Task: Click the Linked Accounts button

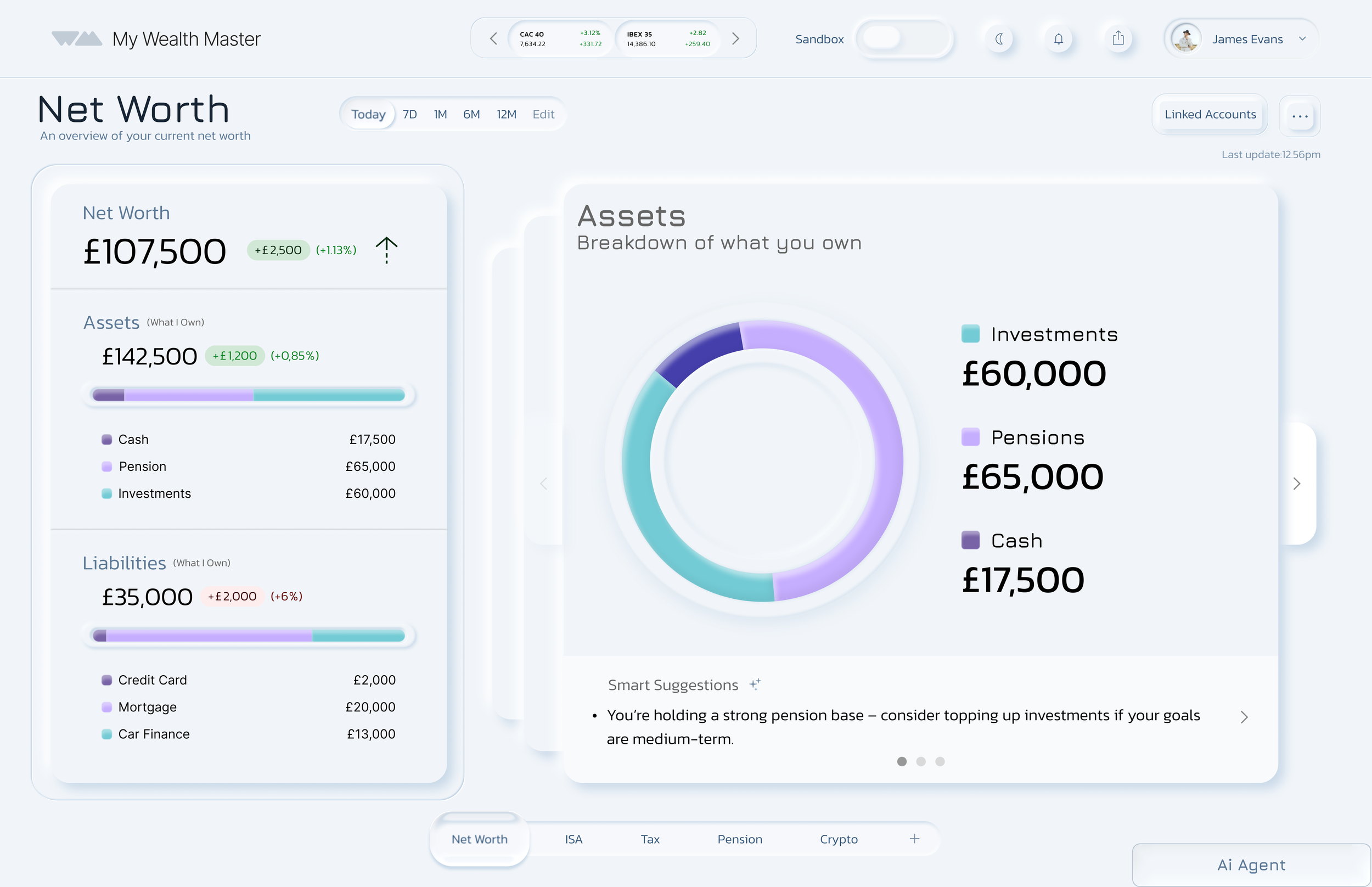Action: 1210,114
